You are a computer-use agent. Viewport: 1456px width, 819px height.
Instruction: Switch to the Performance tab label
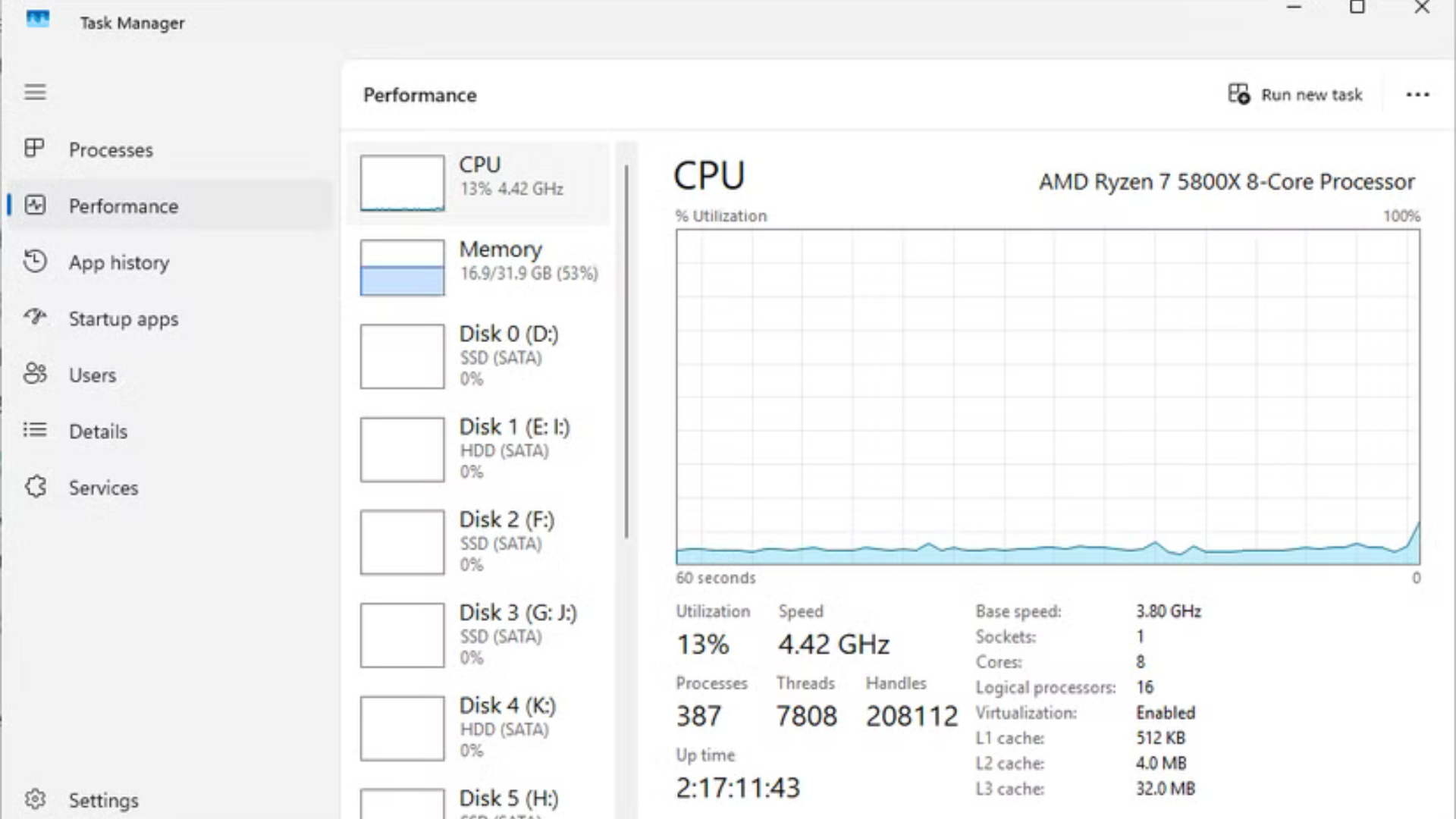pyautogui.click(x=124, y=206)
